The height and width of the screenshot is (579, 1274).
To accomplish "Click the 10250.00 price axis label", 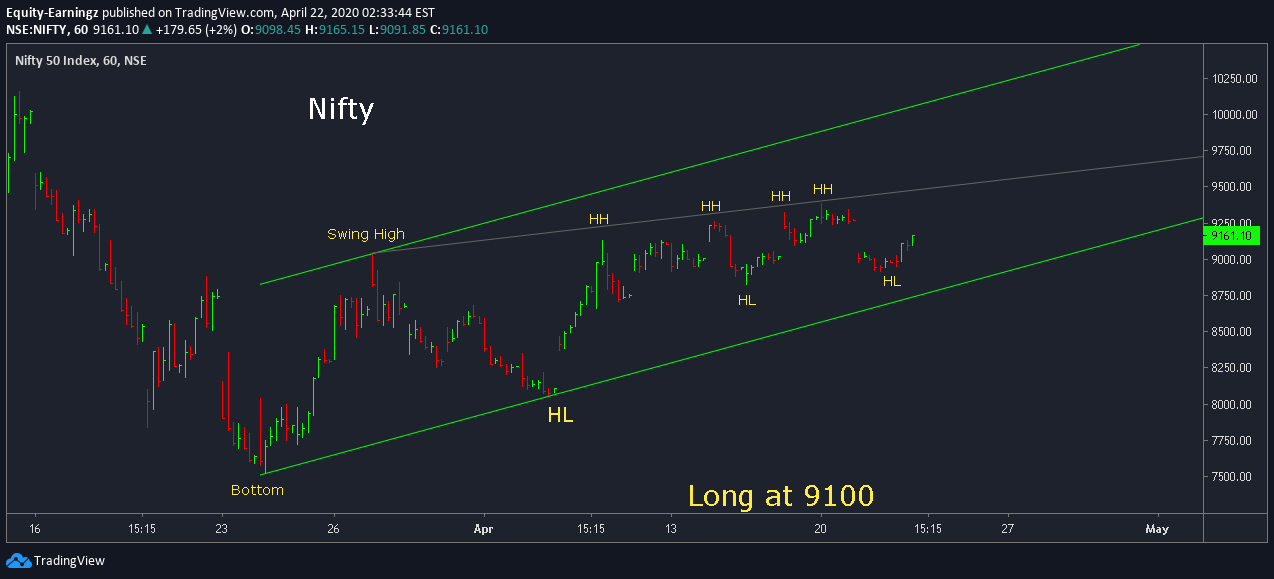I will tap(1233, 79).
